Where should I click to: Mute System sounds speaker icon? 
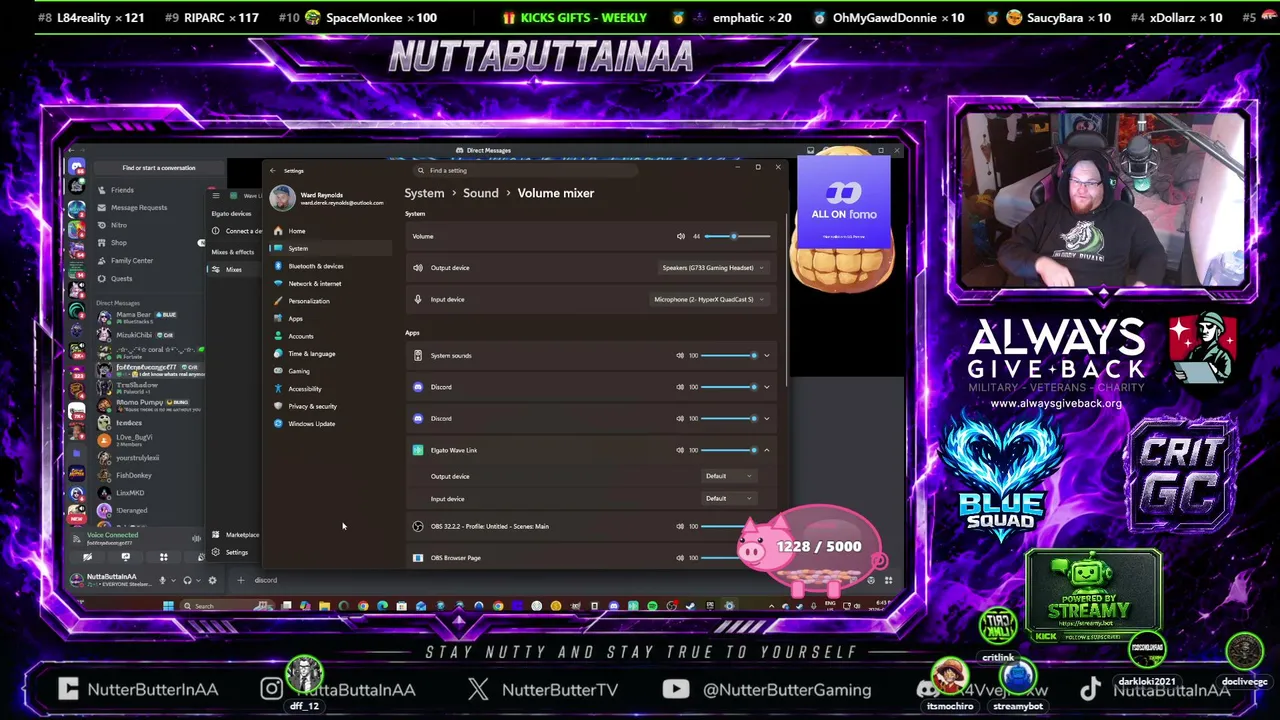(680, 355)
